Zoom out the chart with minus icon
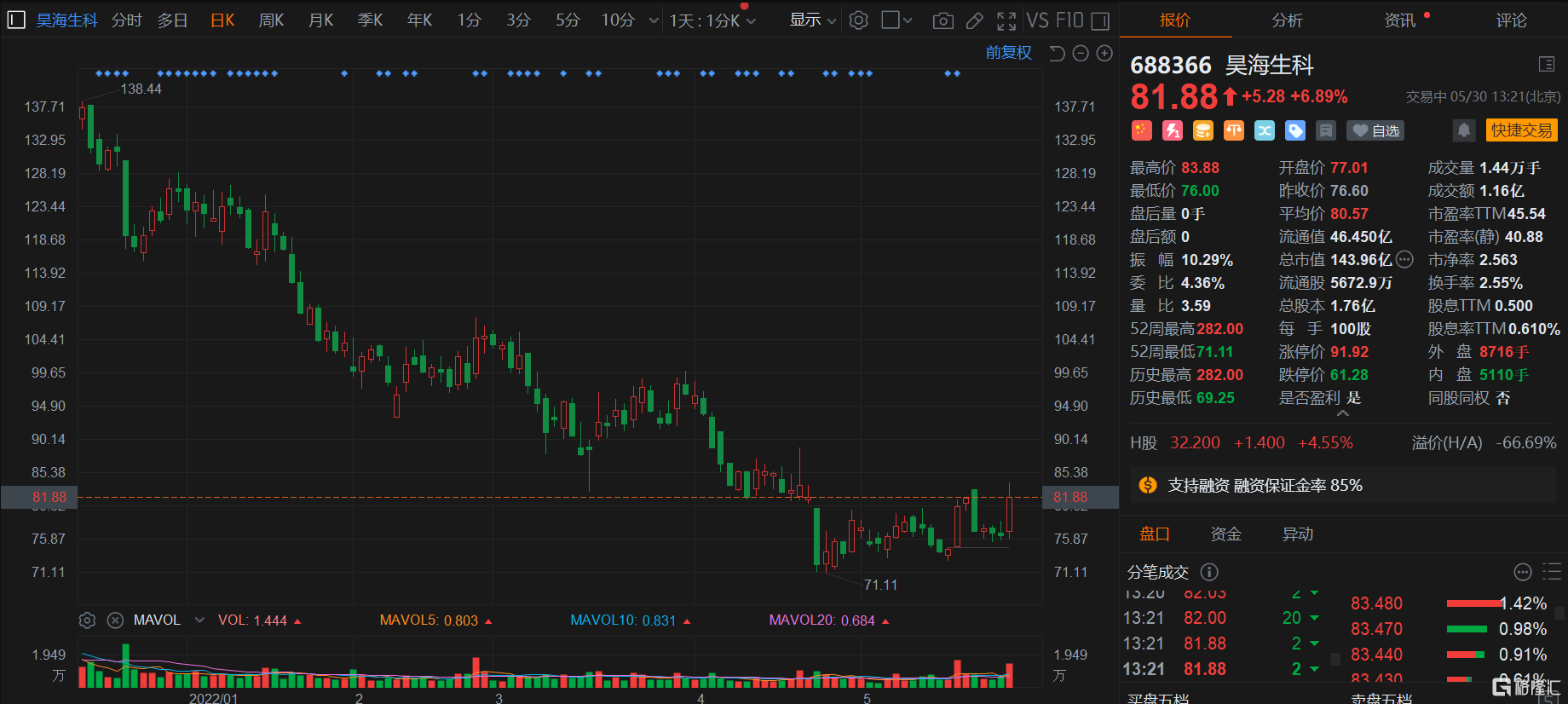Screen dimensions: 1568x704 tap(1081, 54)
